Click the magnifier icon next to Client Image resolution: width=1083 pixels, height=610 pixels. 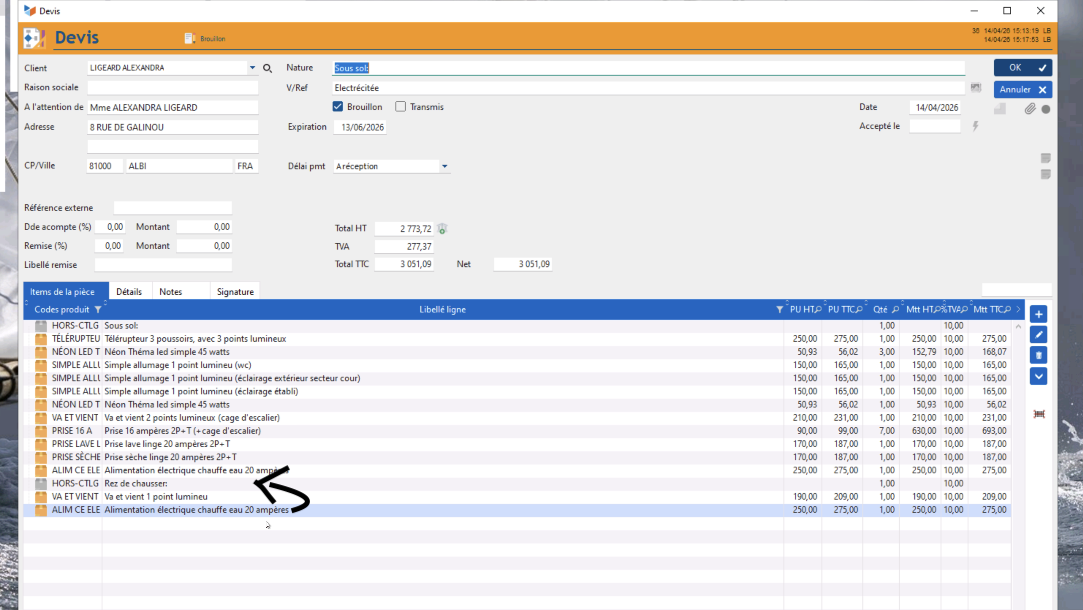coord(267,68)
